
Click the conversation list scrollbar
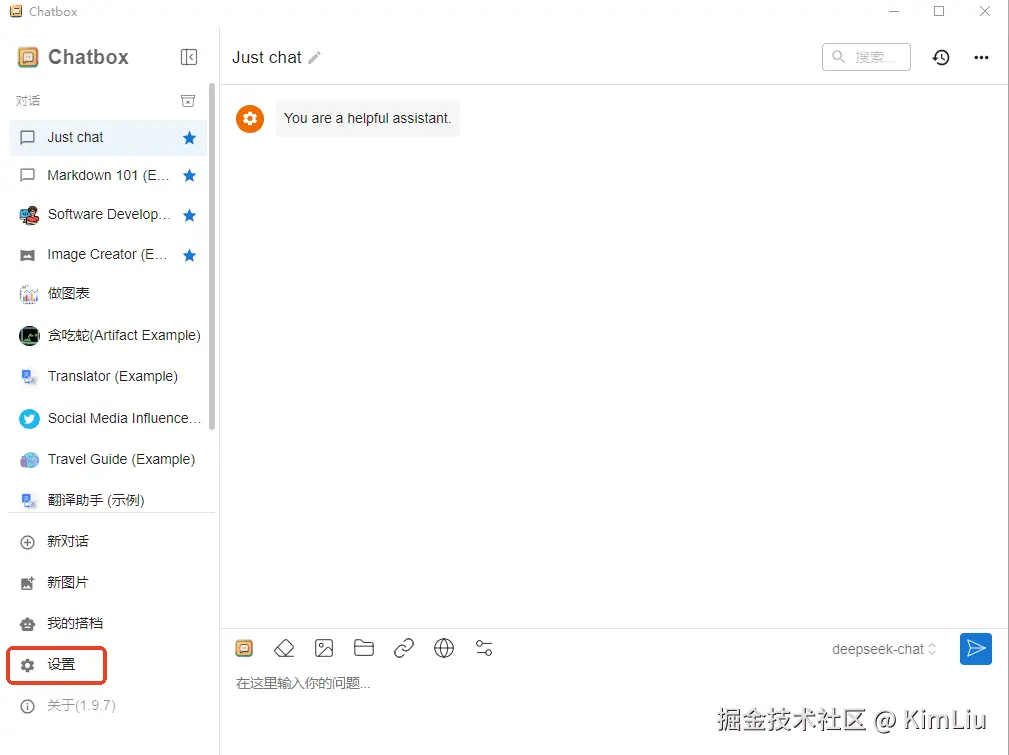coord(212,256)
